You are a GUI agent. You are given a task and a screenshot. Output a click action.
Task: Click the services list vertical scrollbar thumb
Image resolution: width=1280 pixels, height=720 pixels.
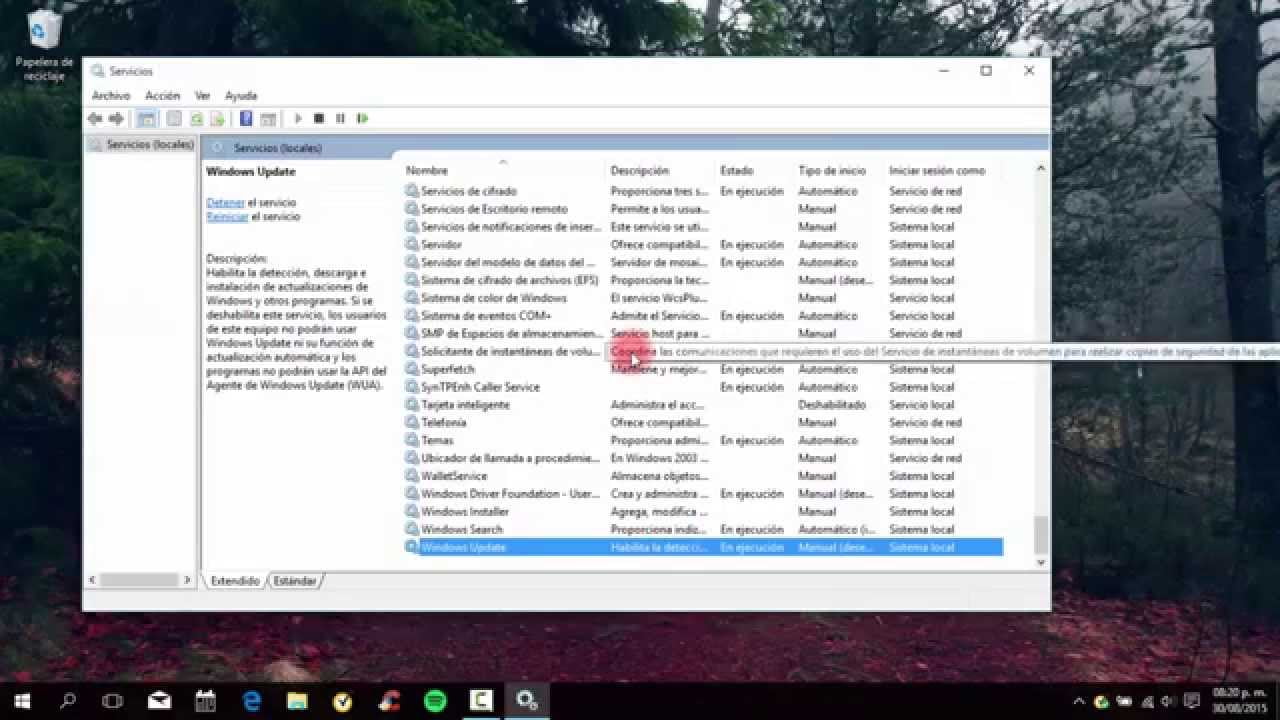tap(1040, 534)
